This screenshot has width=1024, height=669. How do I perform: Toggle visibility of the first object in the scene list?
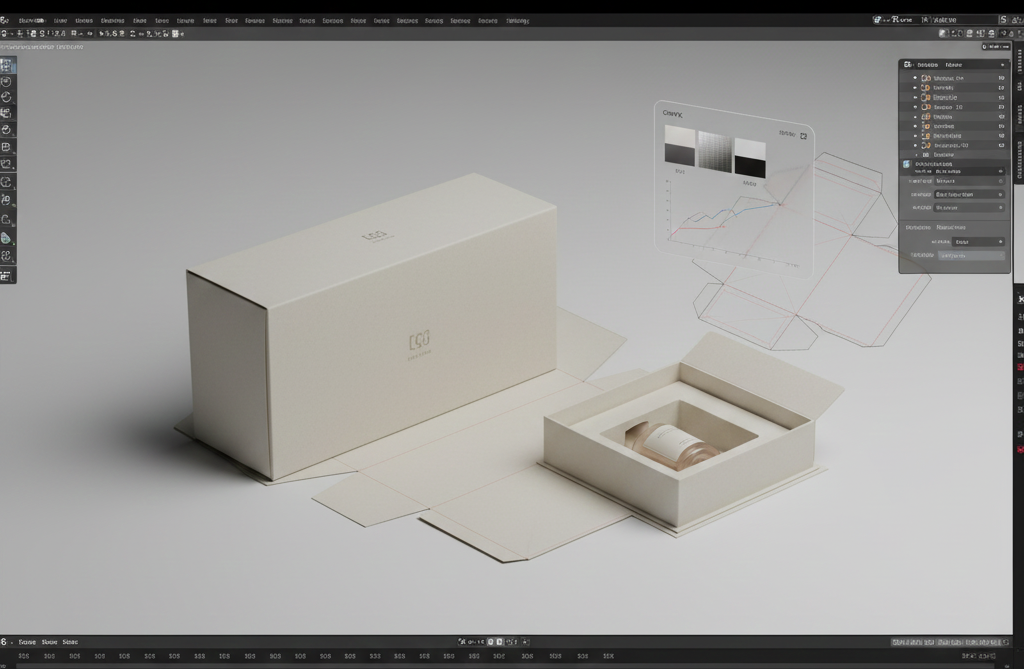pos(914,79)
